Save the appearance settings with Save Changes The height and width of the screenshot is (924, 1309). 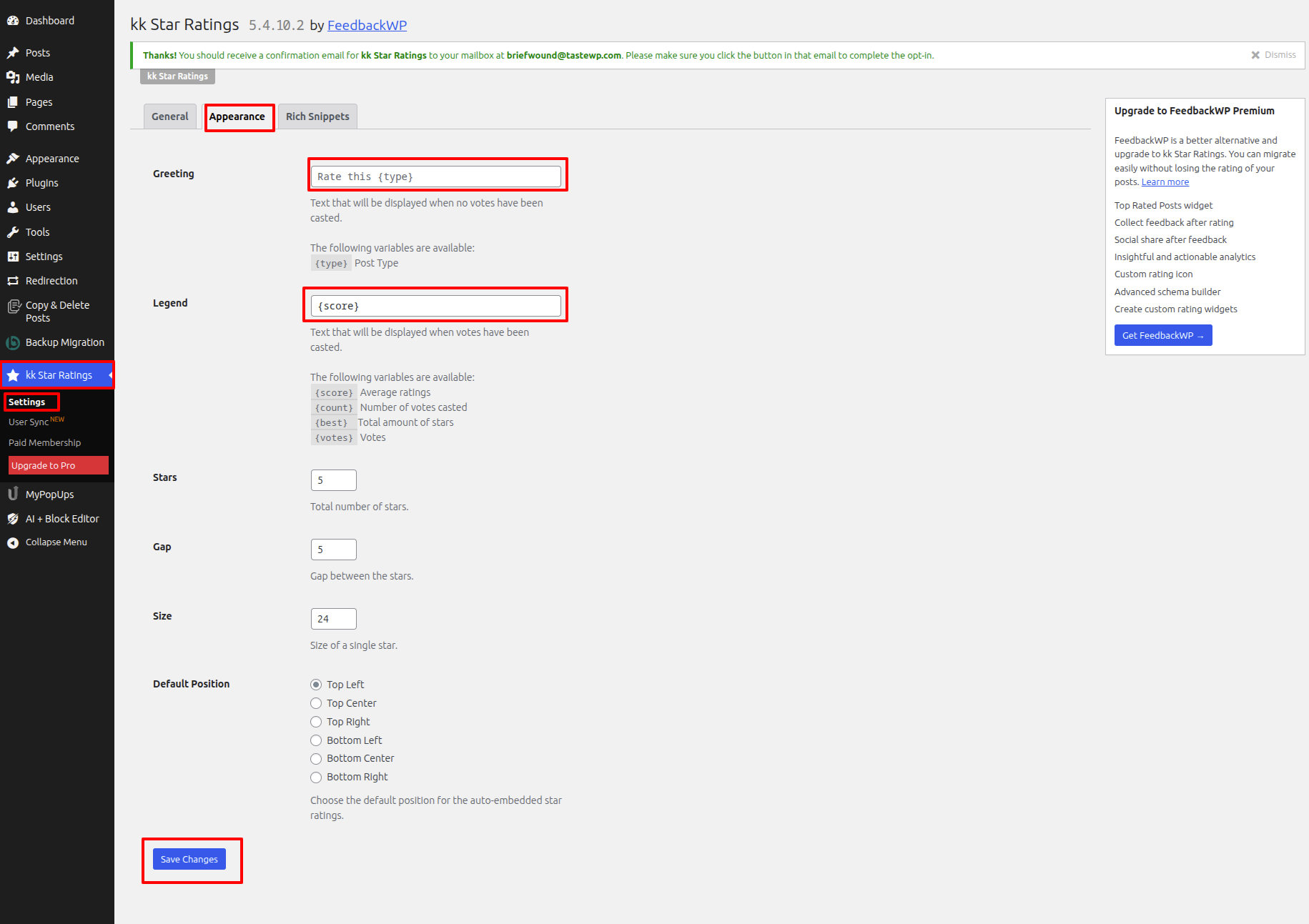click(x=189, y=859)
